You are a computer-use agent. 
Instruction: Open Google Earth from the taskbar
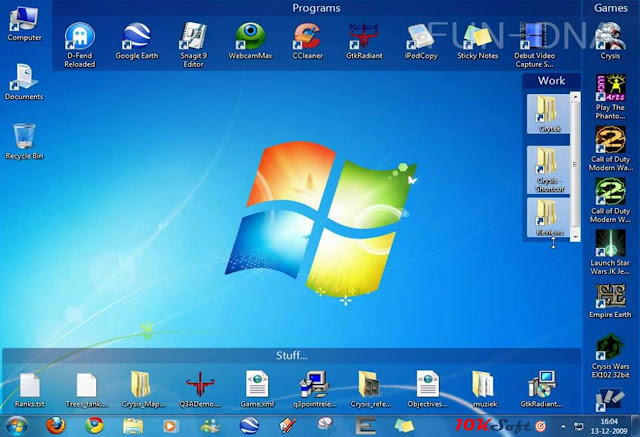pyautogui.click(x=249, y=426)
